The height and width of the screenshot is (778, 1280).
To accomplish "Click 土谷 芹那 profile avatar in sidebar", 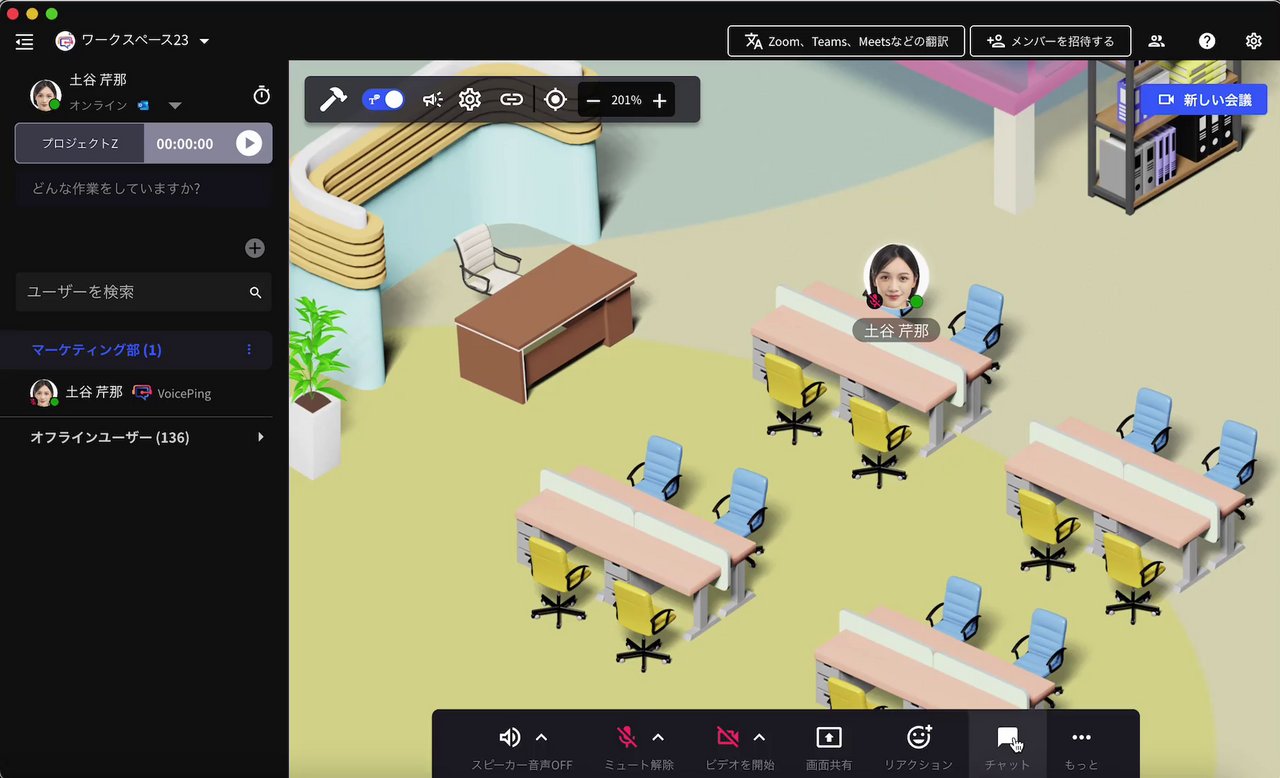I will click(45, 95).
